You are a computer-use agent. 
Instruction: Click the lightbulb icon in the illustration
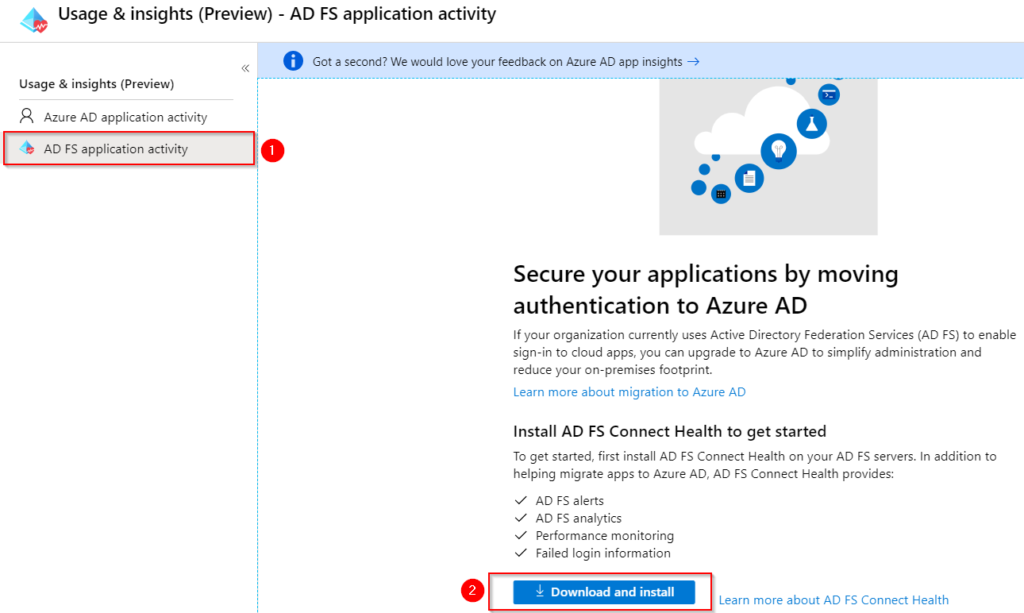778,151
